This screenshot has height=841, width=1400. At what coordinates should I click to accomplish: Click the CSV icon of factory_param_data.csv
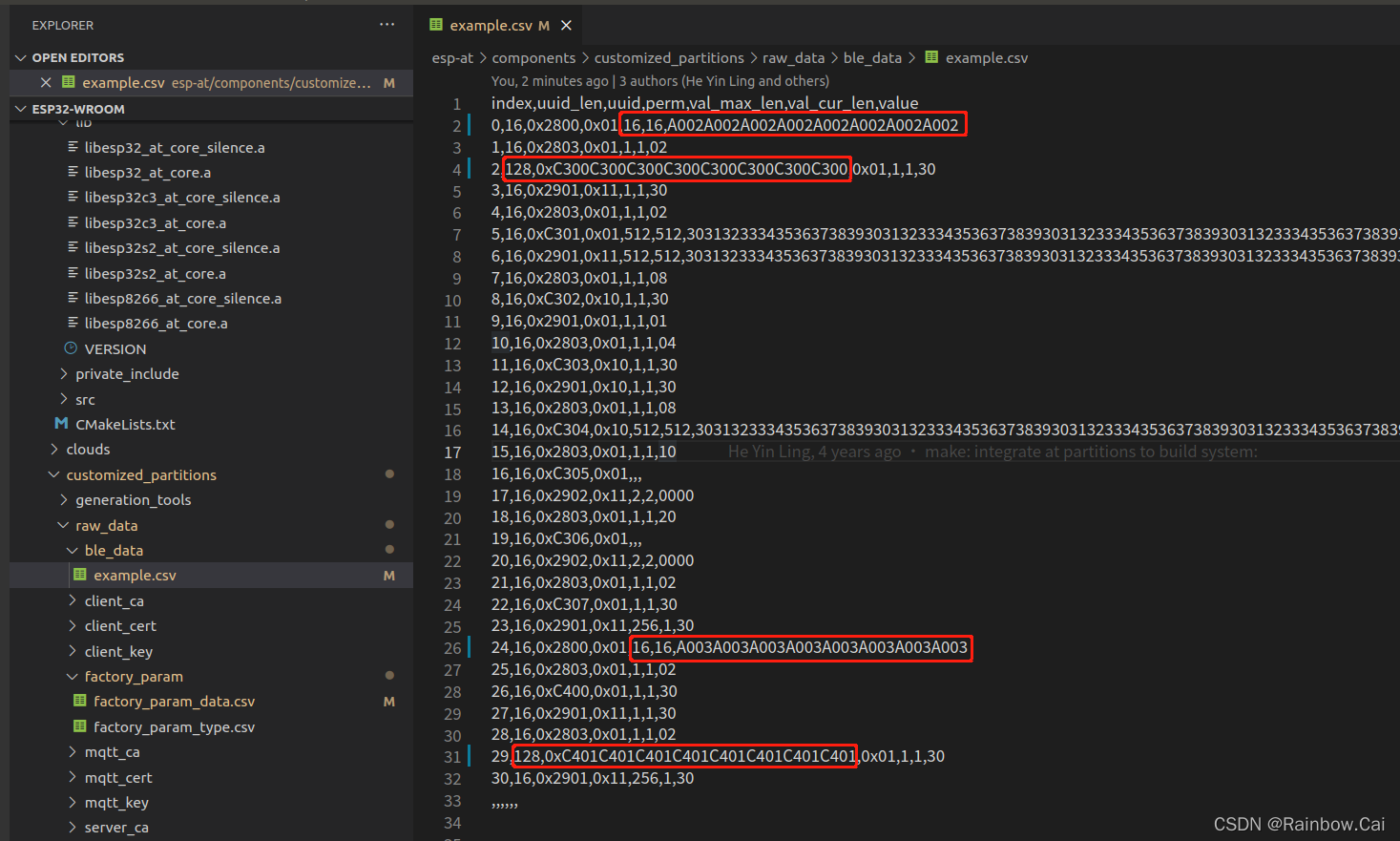80,701
